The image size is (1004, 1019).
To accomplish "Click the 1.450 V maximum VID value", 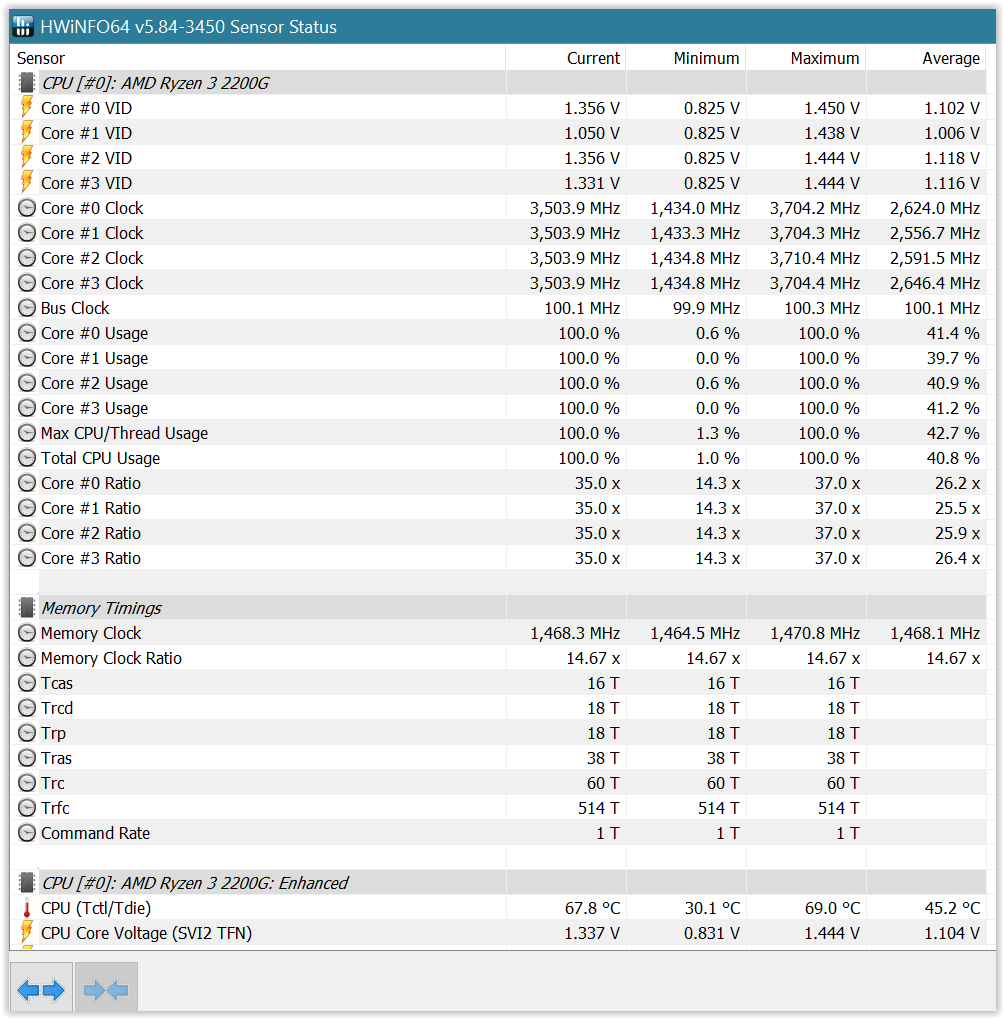I will click(x=832, y=108).
